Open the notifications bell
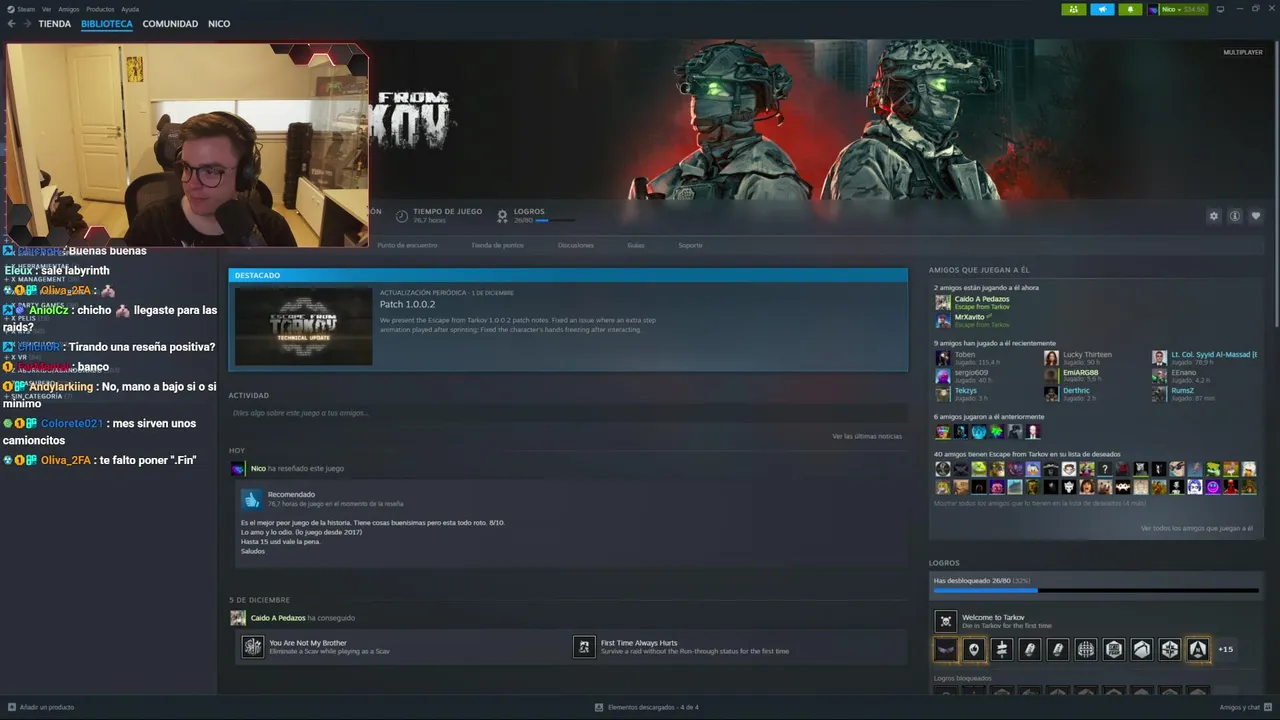The width and height of the screenshot is (1280, 720). point(1130,9)
